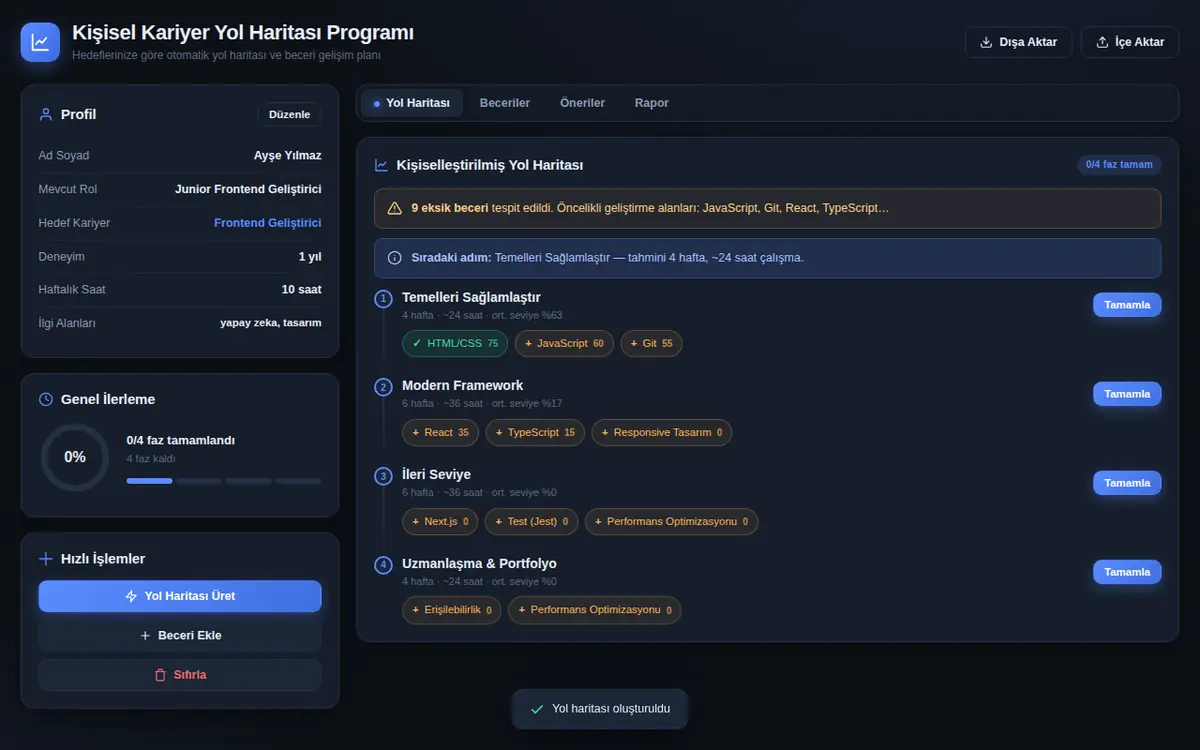1200x750 pixels.
Task: Click the name Ayşe Yılmaz
Action: [x=288, y=156]
